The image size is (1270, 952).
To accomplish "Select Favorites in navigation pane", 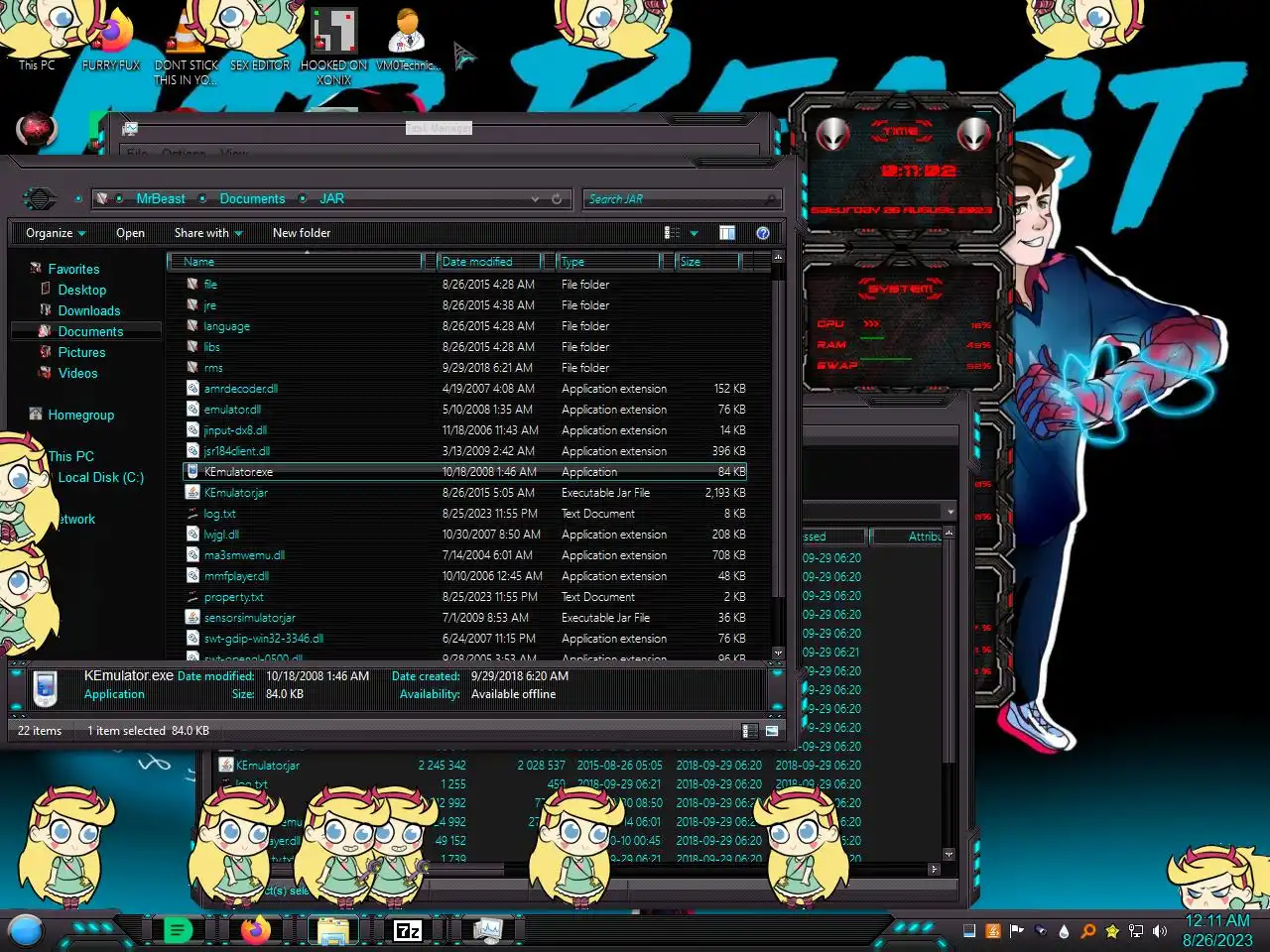I will coord(73,269).
